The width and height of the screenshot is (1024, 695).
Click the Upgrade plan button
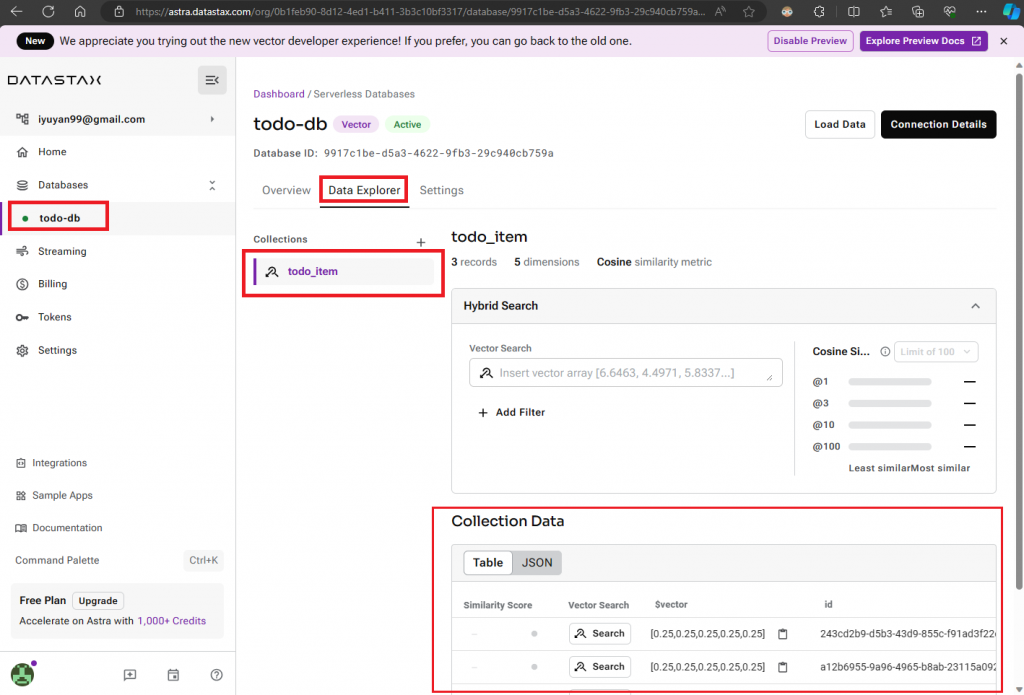click(98, 600)
